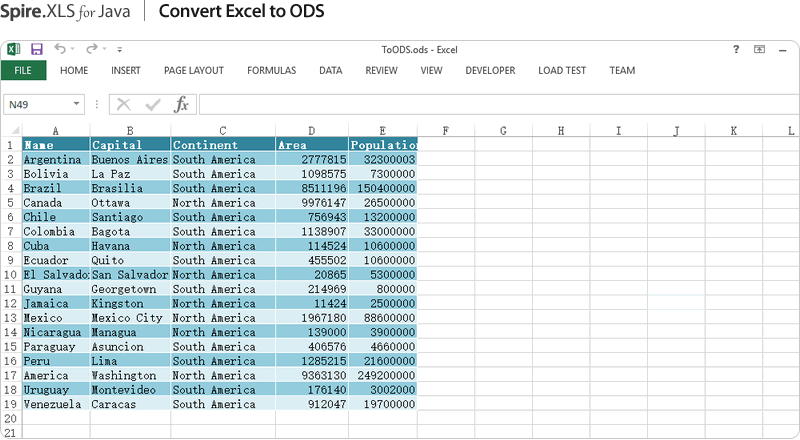This screenshot has width=800, height=440.
Task: Open the DEVELOPER ribbon tab
Action: tap(490, 71)
